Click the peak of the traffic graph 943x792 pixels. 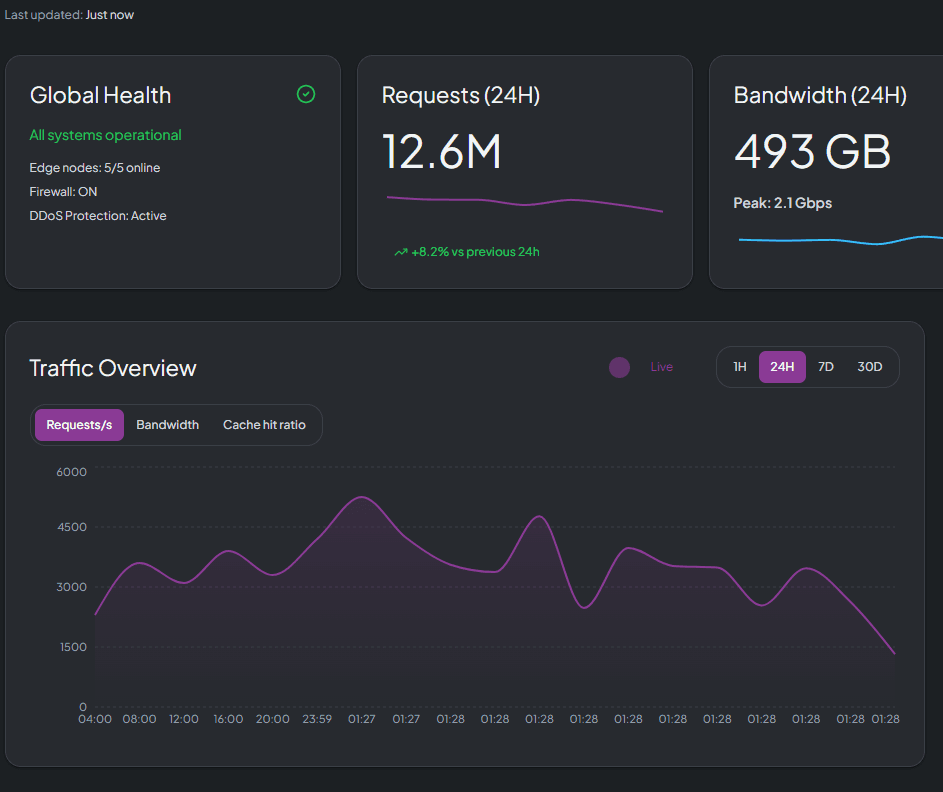362,495
